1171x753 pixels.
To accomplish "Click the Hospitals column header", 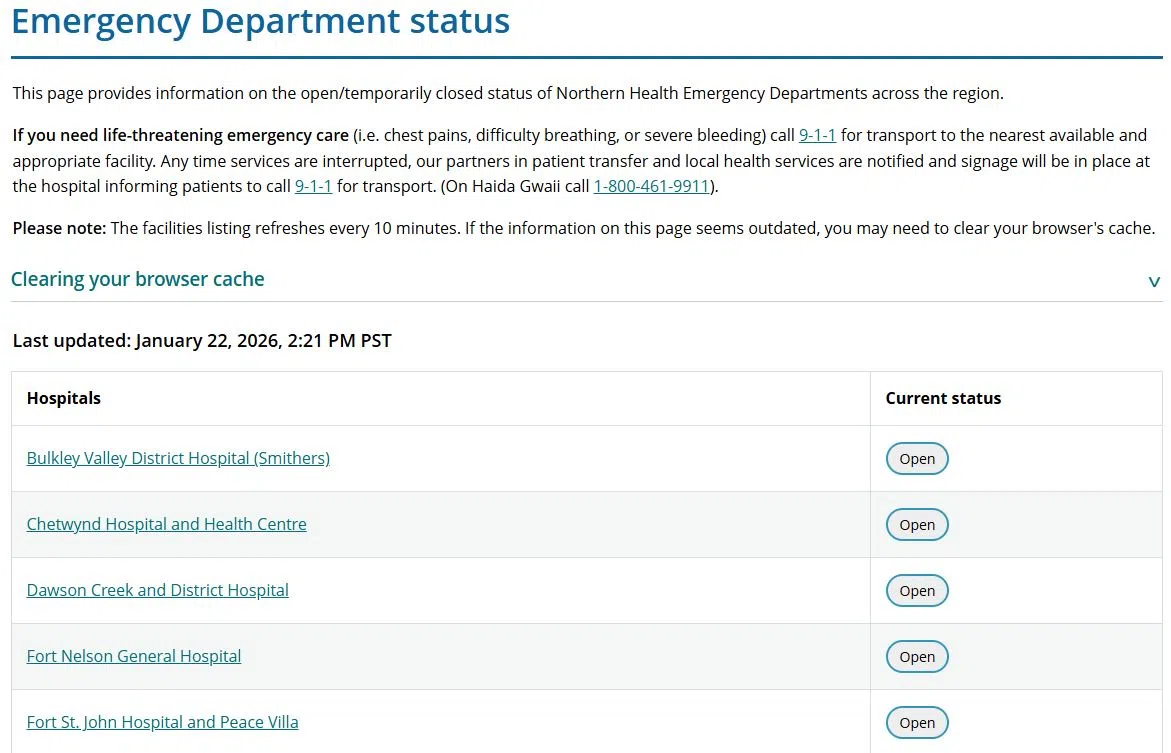I will point(64,399).
